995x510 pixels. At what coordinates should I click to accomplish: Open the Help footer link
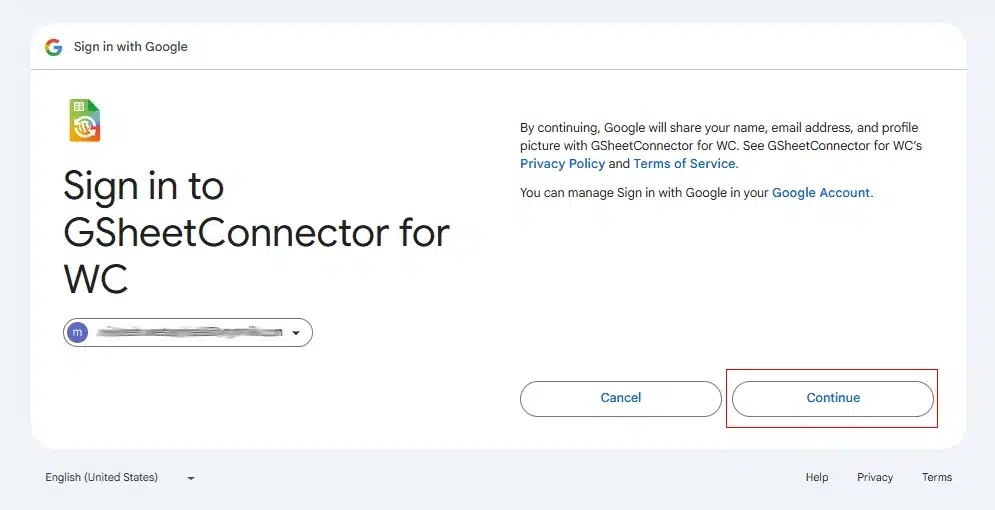click(817, 478)
